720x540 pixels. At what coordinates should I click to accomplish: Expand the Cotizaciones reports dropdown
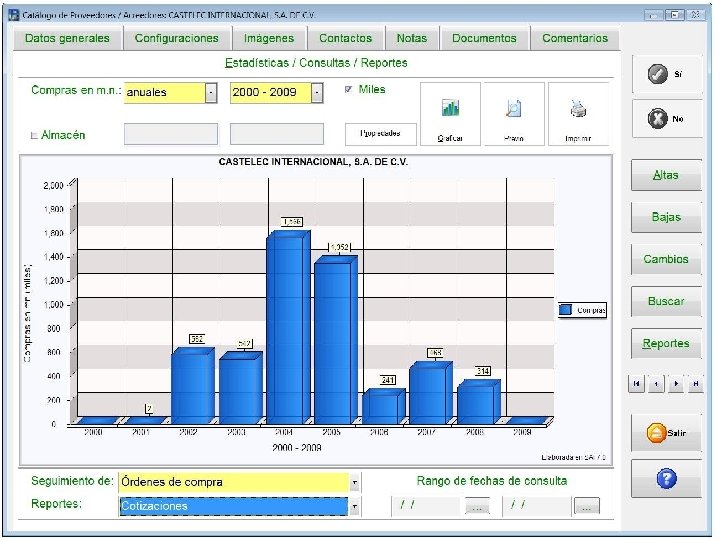coord(354,506)
